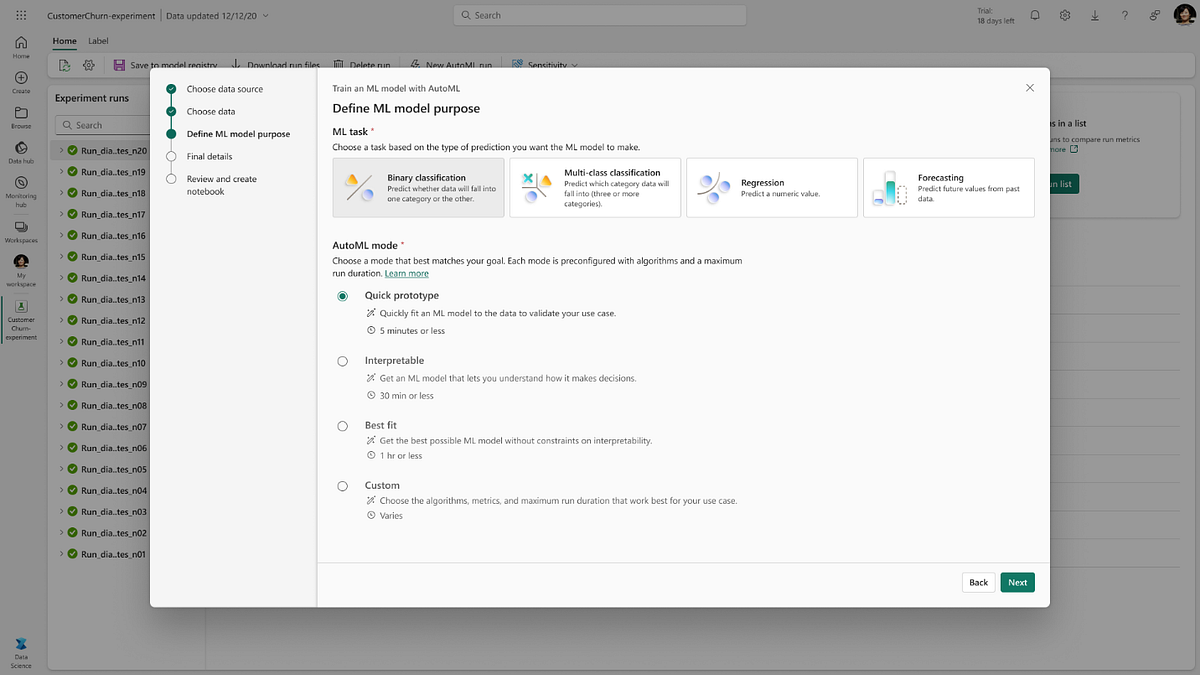Click the help question mark icon
Image resolution: width=1200 pixels, height=675 pixels.
tap(1125, 15)
